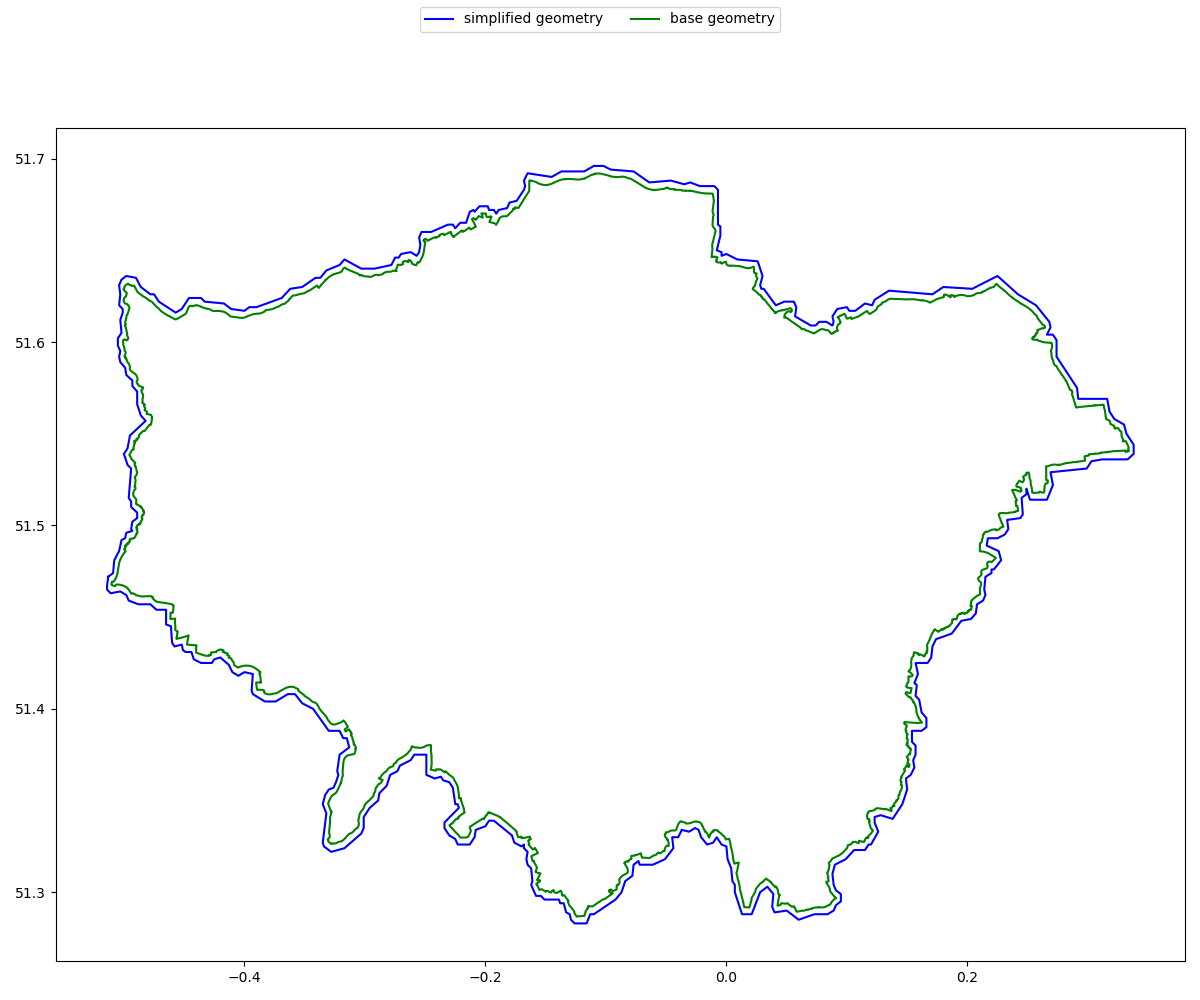
Task: Click the y-axis tick label 51.6
Action: (x=32, y=343)
